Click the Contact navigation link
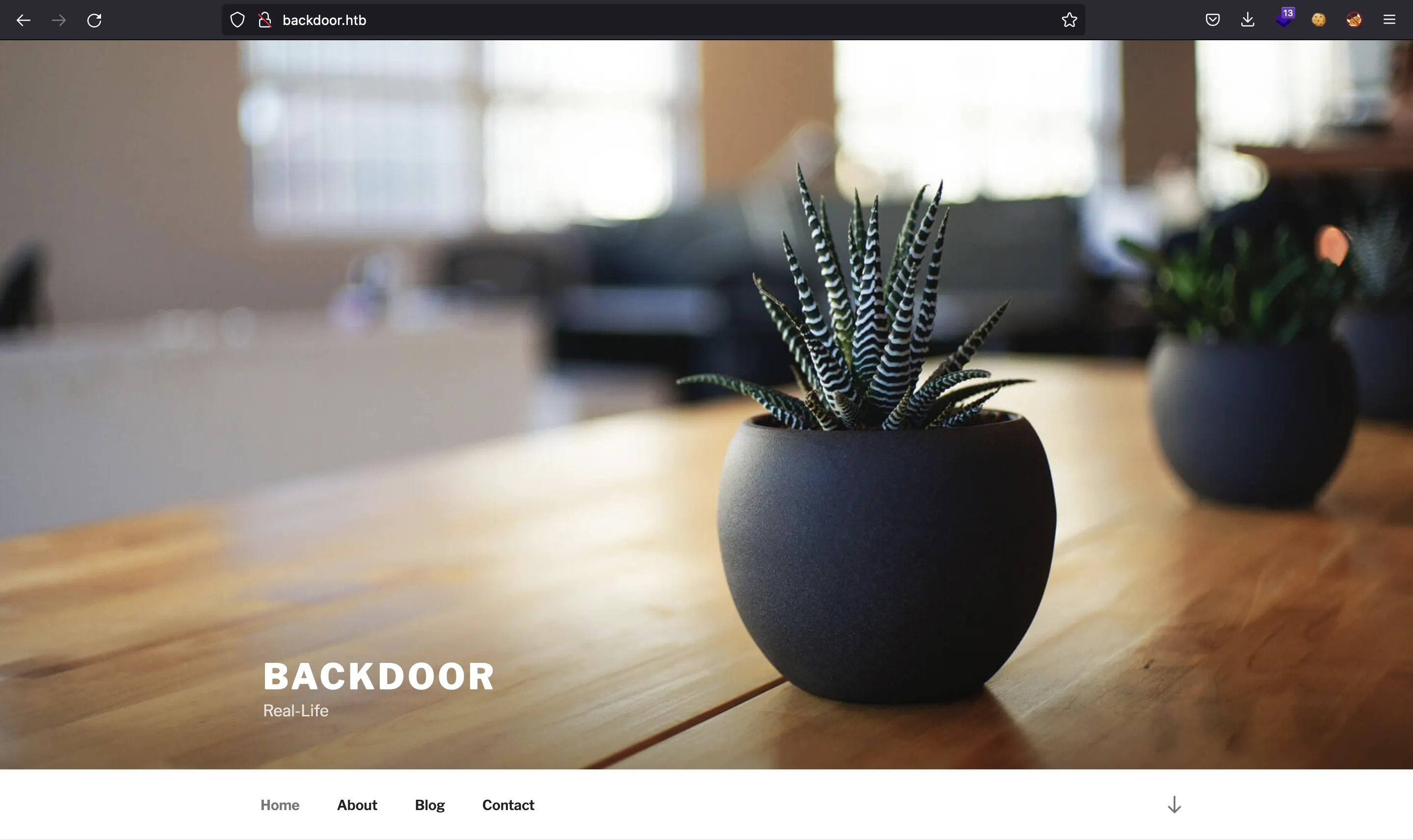The height and width of the screenshot is (840, 1413). [507, 804]
